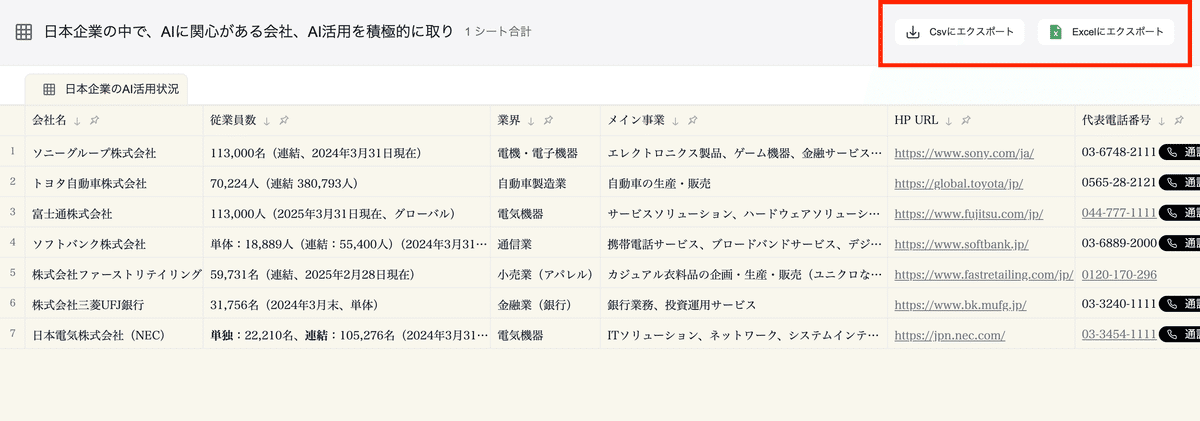Click the 03-6748-2111 phone number
Viewport: 1200px width, 421px height.
tap(1119, 154)
